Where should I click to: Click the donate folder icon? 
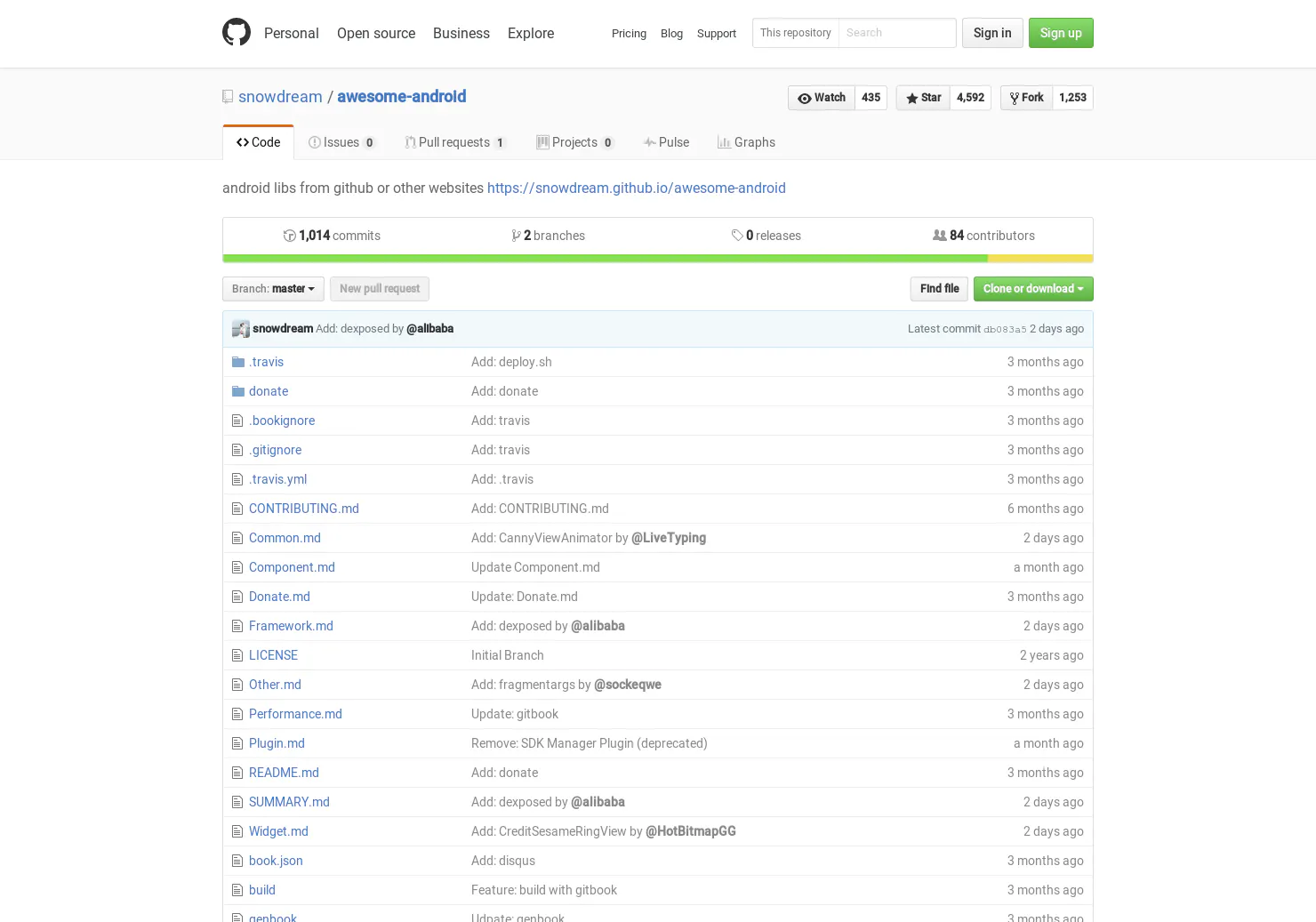click(x=238, y=391)
